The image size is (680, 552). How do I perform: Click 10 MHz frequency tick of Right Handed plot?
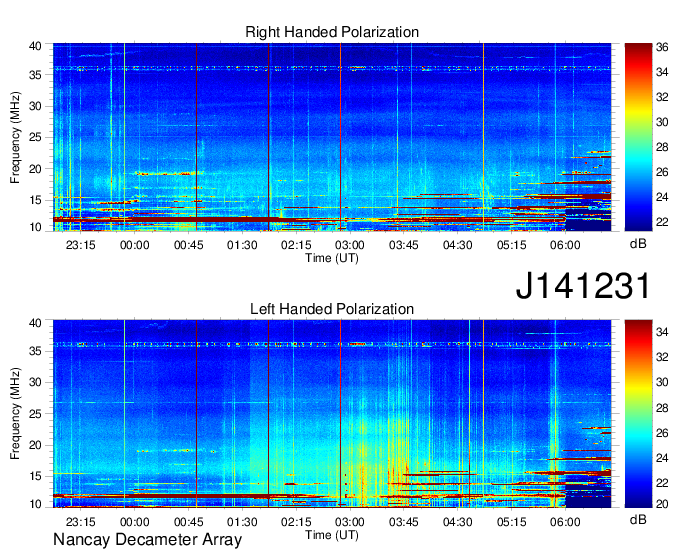pos(35,227)
